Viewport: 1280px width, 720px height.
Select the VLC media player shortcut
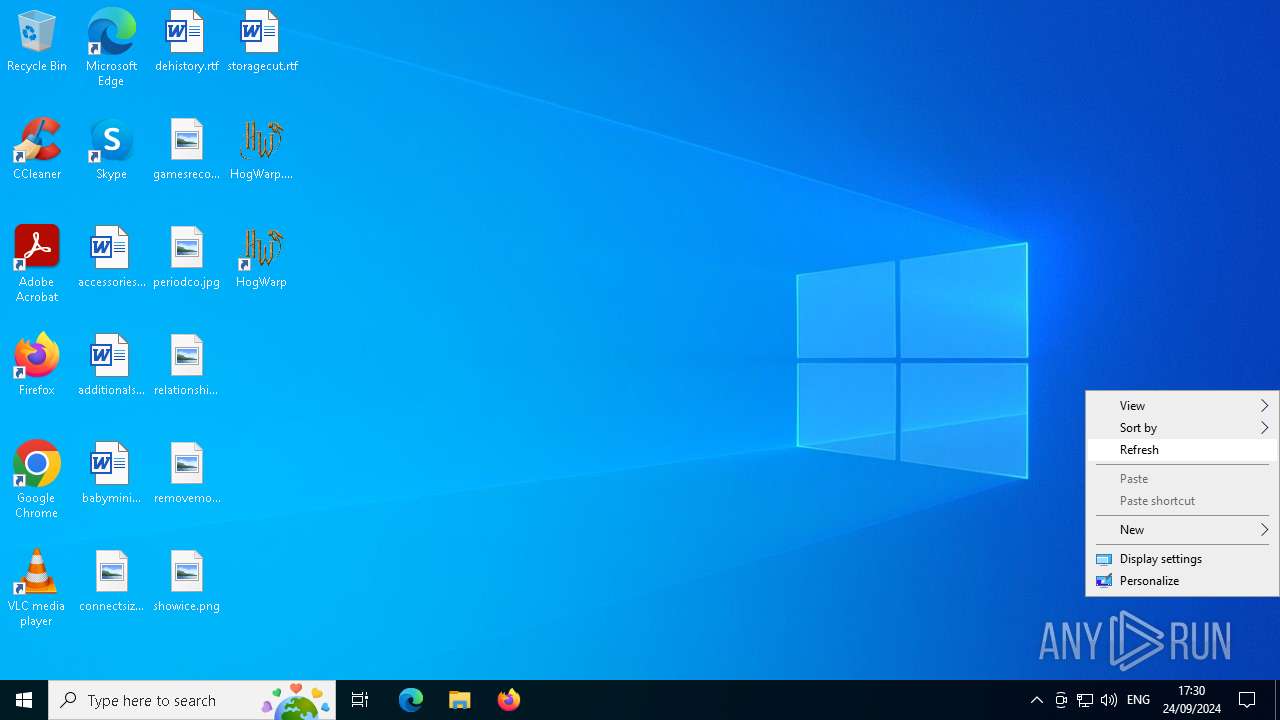pyautogui.click(x=37, y=588)
